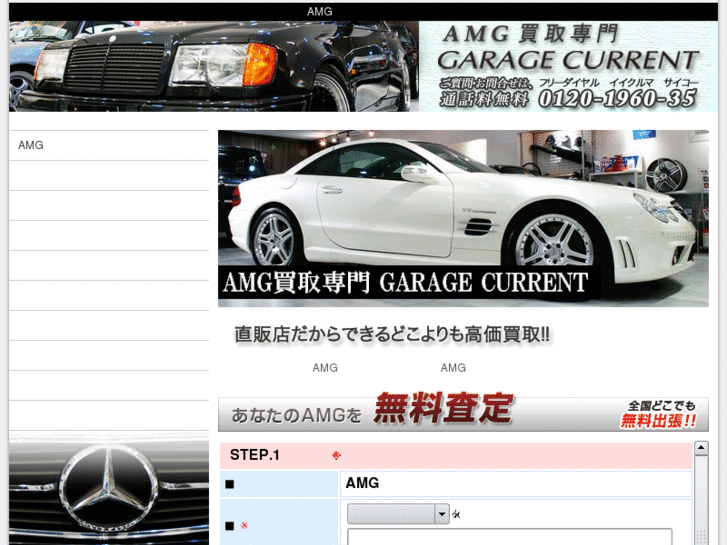
Task: Click the white Mercedes SL main image
Action: click(x=463, y=218)
